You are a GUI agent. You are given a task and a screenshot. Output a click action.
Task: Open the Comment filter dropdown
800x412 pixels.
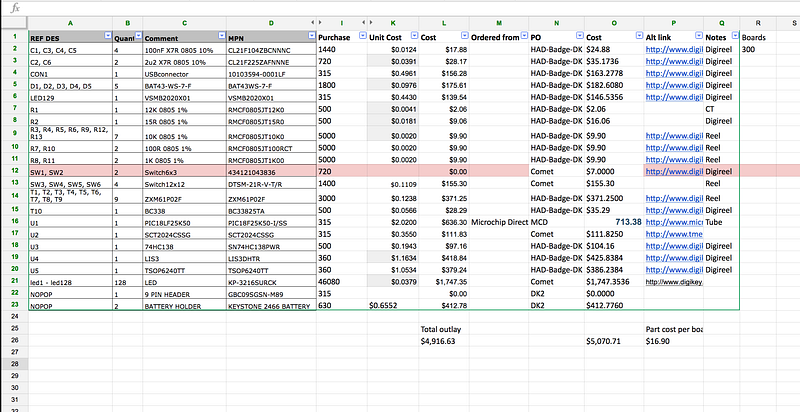click(x=222, y=36)
